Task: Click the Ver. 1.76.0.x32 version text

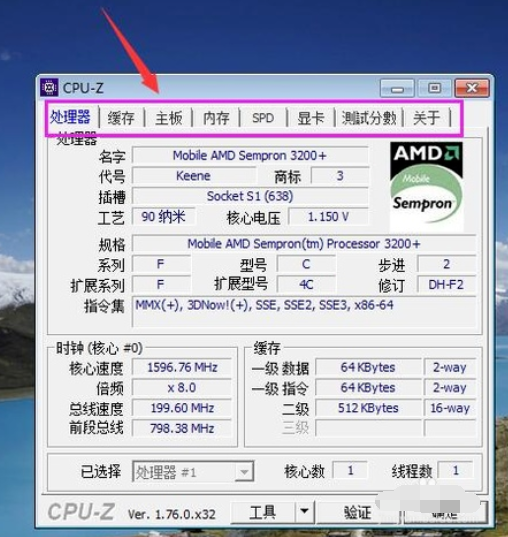Action: click(172, 514)
